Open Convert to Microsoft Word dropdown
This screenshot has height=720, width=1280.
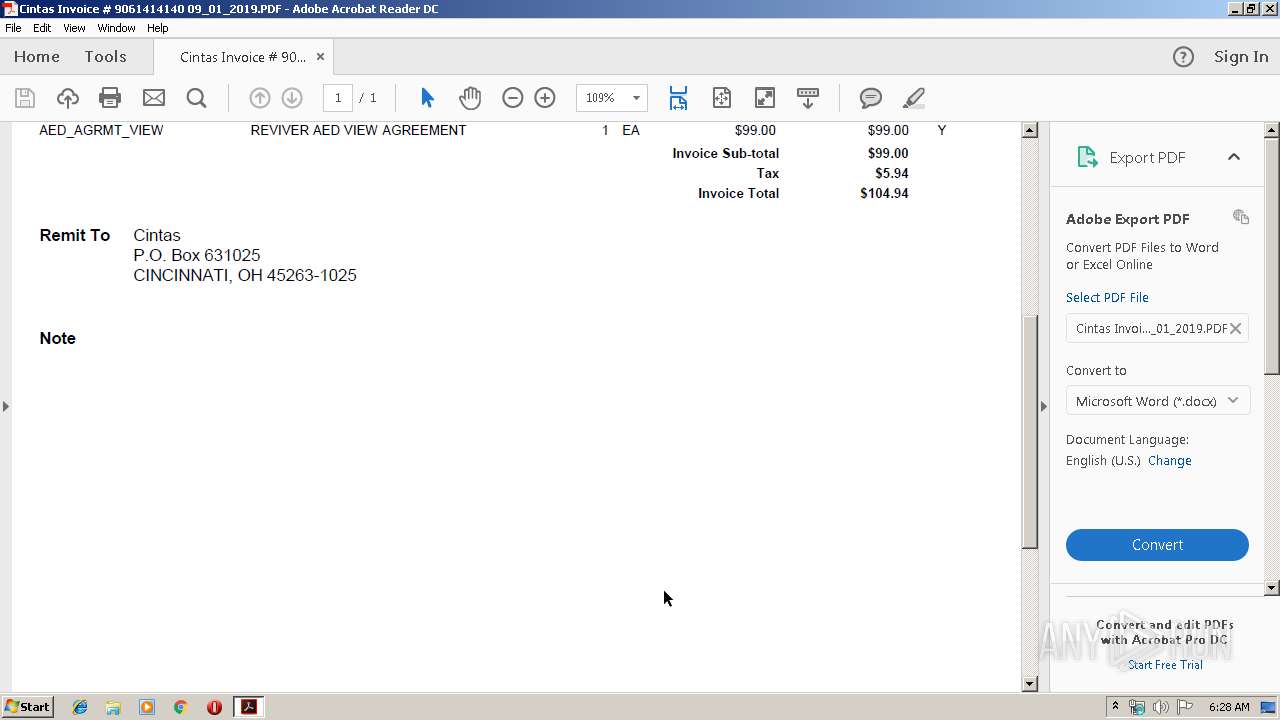click(x=1158, y=401)
